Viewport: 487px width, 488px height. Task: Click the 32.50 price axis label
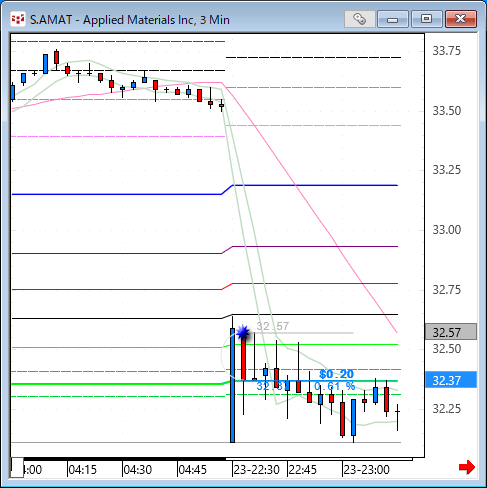[447, 349]
